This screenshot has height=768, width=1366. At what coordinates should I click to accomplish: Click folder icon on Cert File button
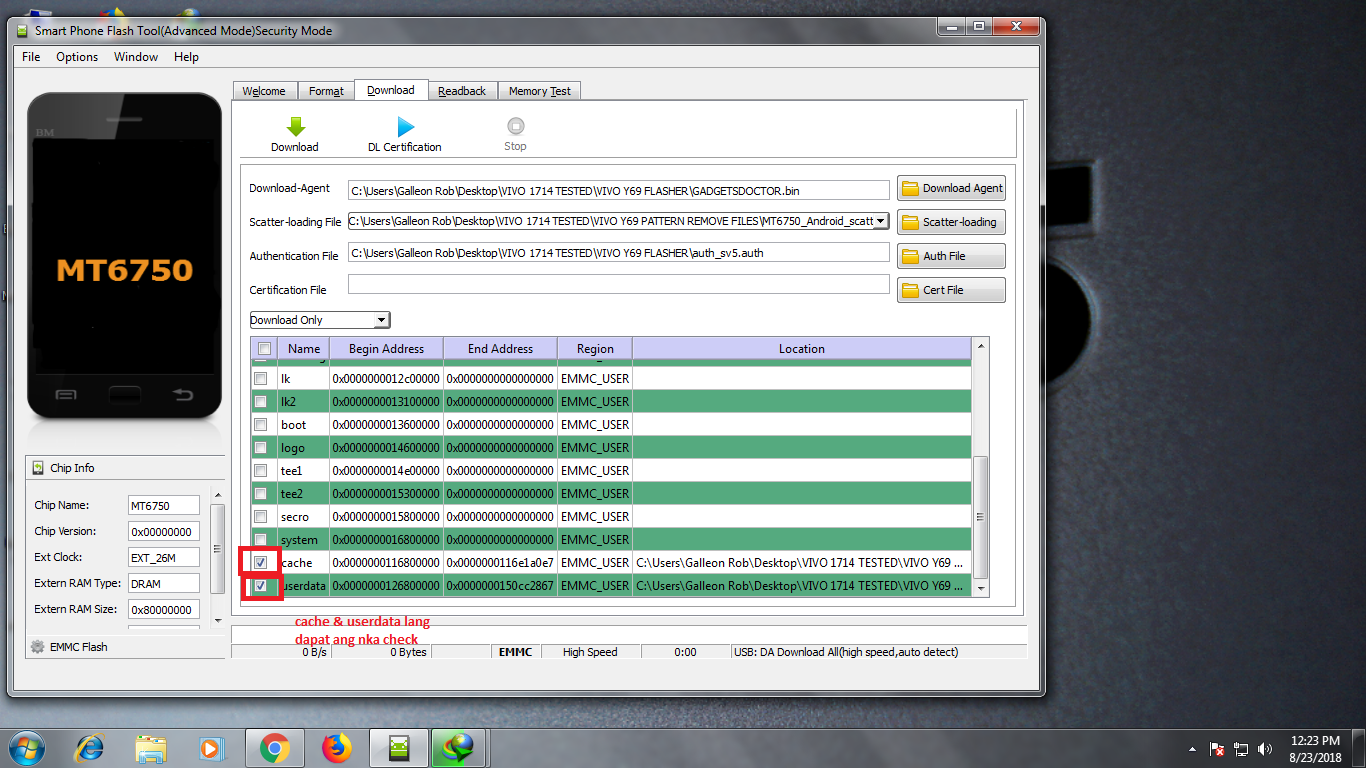[910, 290]
